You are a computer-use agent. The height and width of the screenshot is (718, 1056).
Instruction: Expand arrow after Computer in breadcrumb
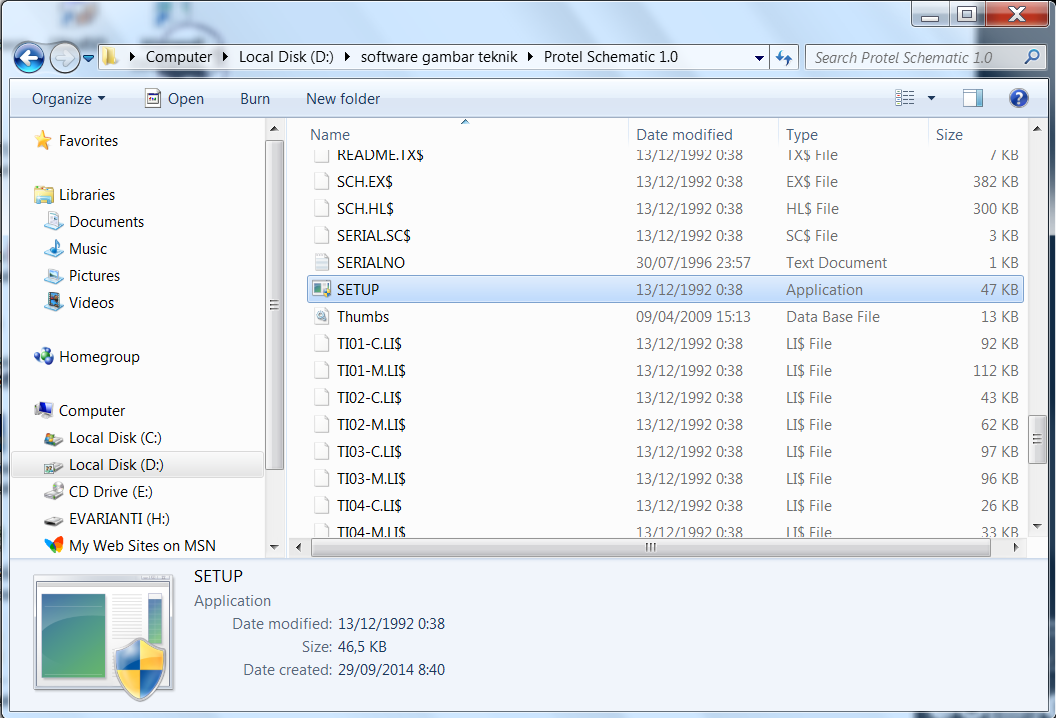tap(225, 57)
